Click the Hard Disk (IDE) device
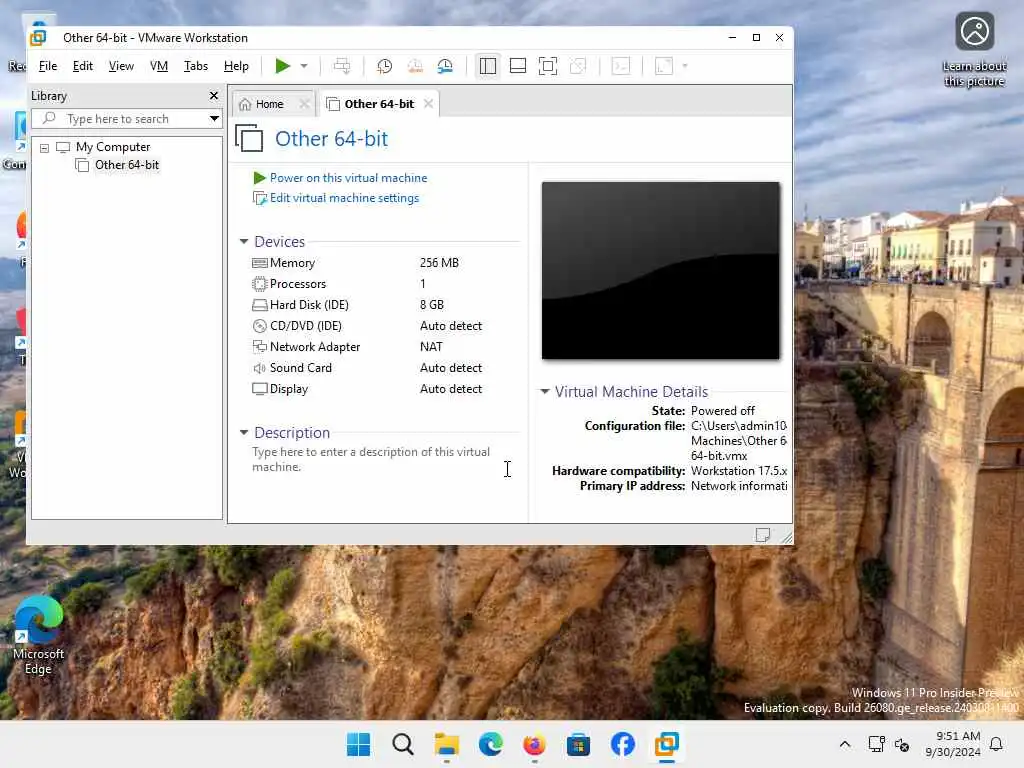Image resolution: width=1024 pixels, height=768 pixels. [x=309, y=305]
